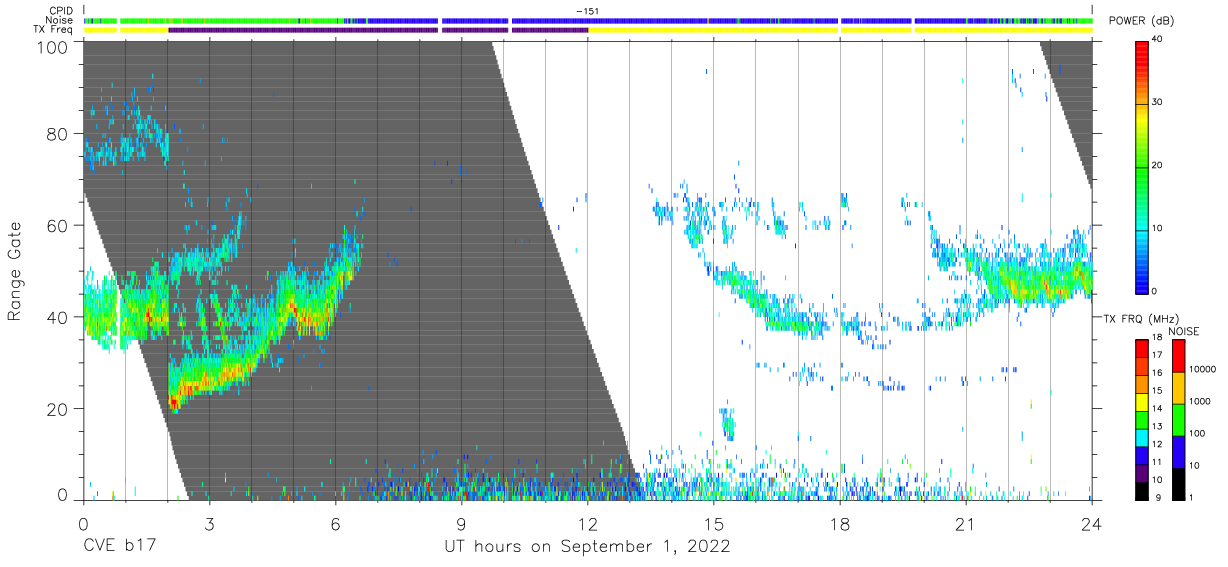Click the y-axis tick label '80'
Viewport: 1228px width, 567px height.
(58, 134)
